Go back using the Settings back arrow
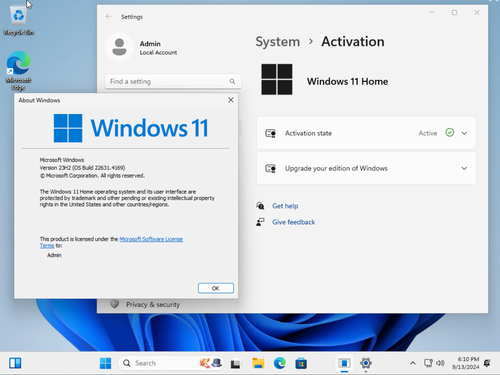The image size is (500, 375). [108, 16]
